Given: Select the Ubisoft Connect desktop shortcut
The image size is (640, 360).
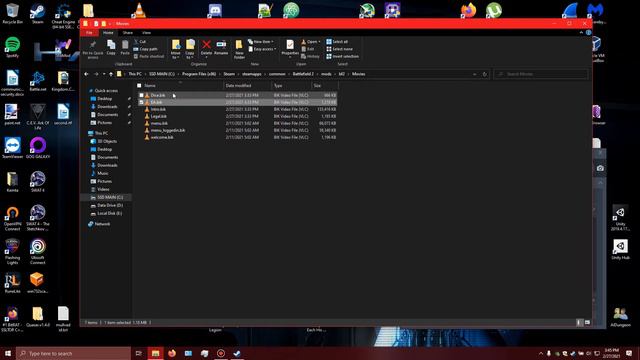Looking at the screenshot, I should [38, 252].
